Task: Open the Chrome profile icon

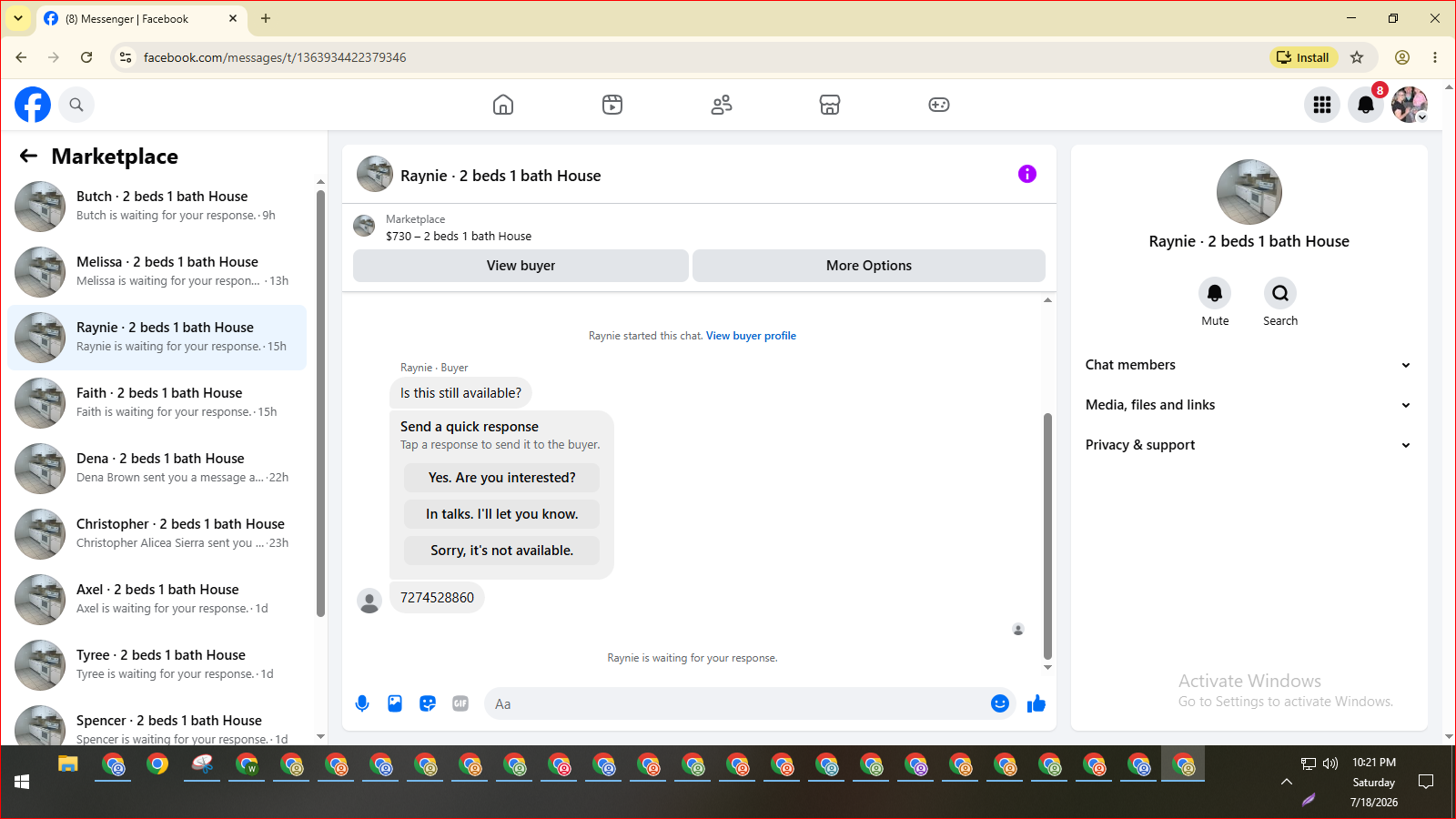Action: (x=1402, y=57)
